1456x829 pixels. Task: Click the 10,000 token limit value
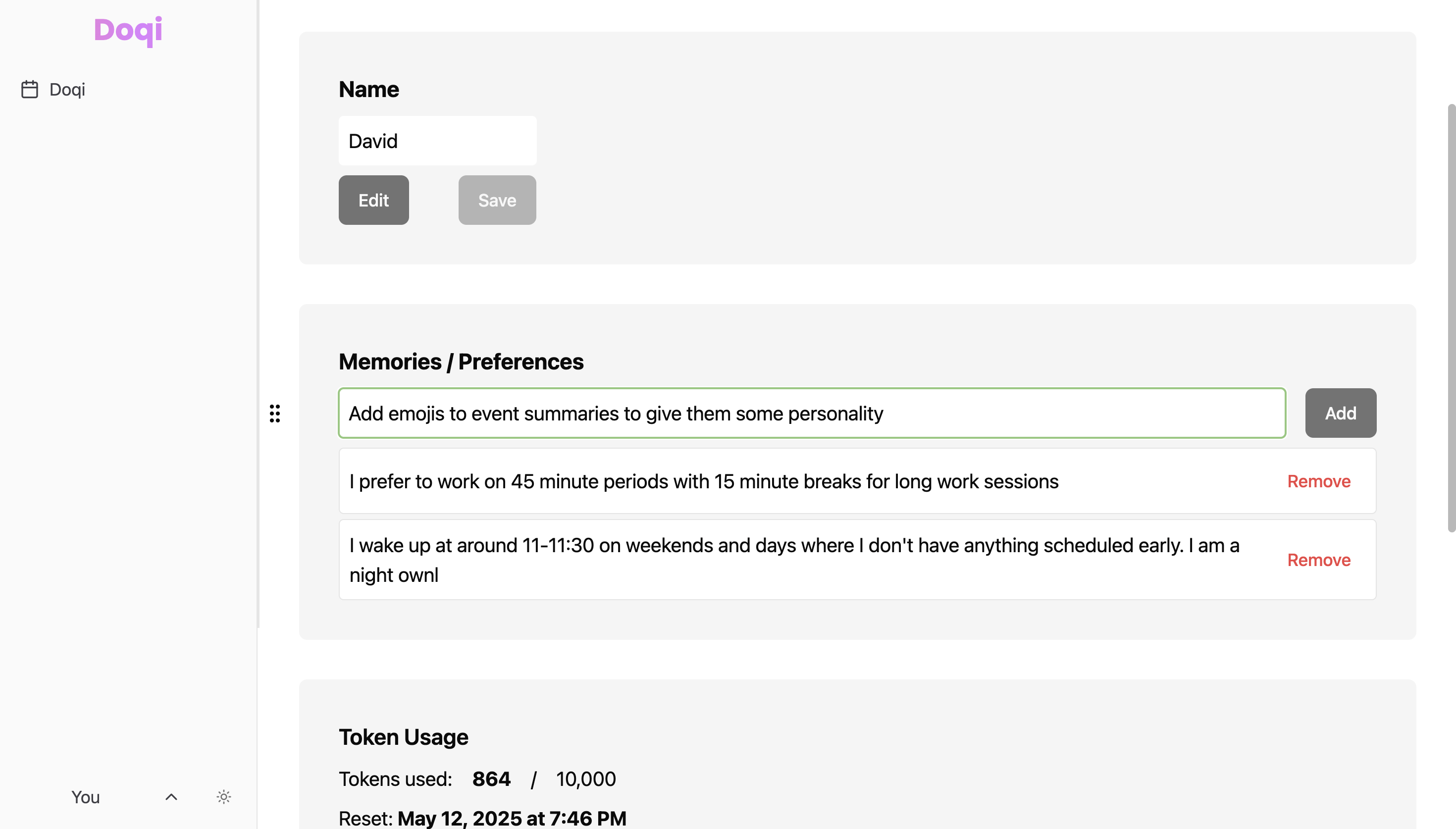586,779
